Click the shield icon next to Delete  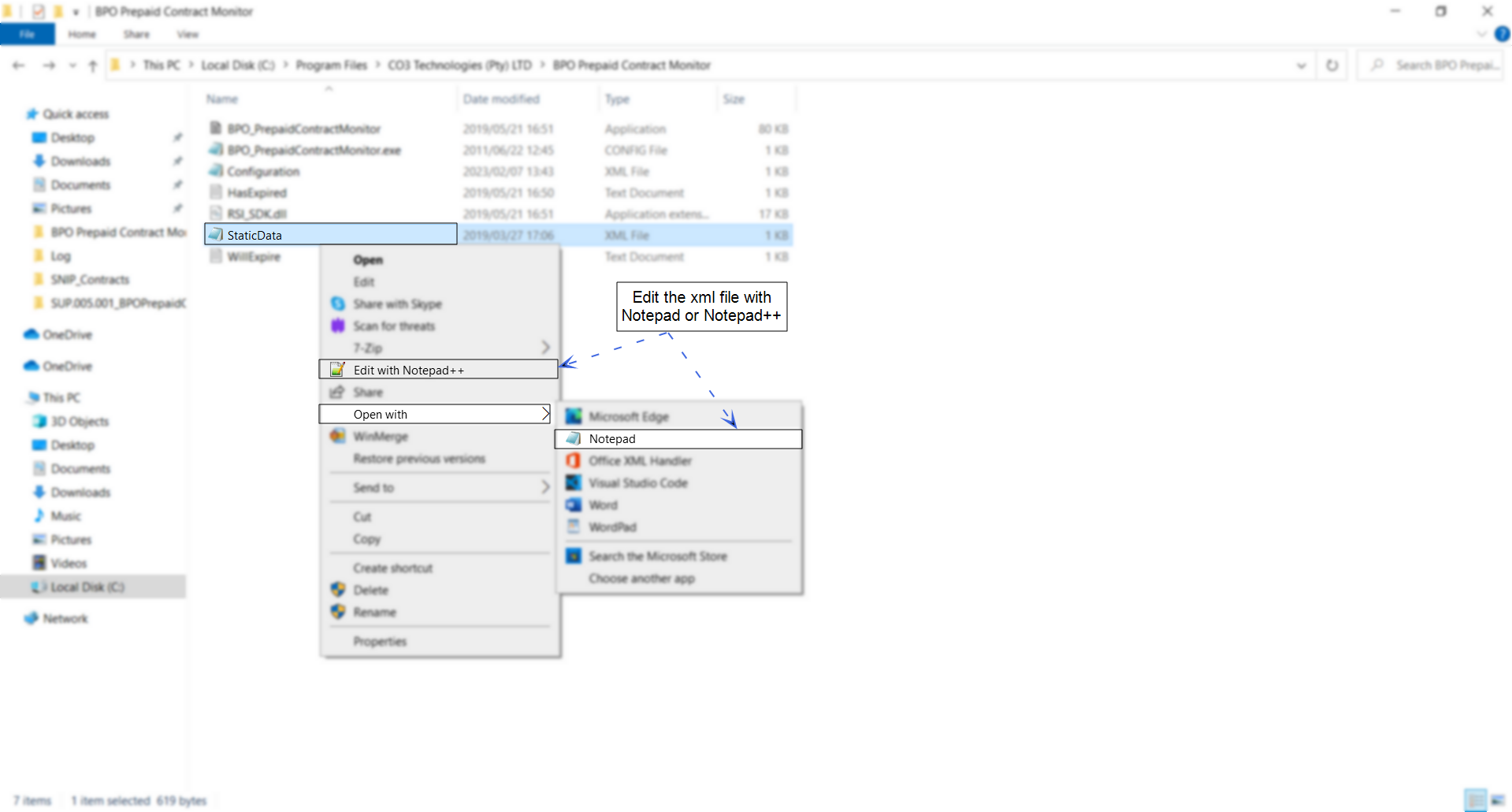coord(338,590)
